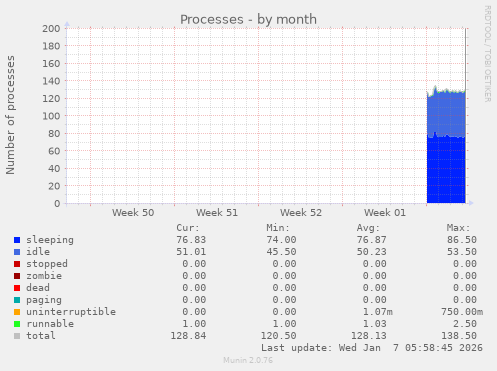Click idle average value 50.23
The width and height of the screenshot is (497, 371).
(x=371, y=252)
